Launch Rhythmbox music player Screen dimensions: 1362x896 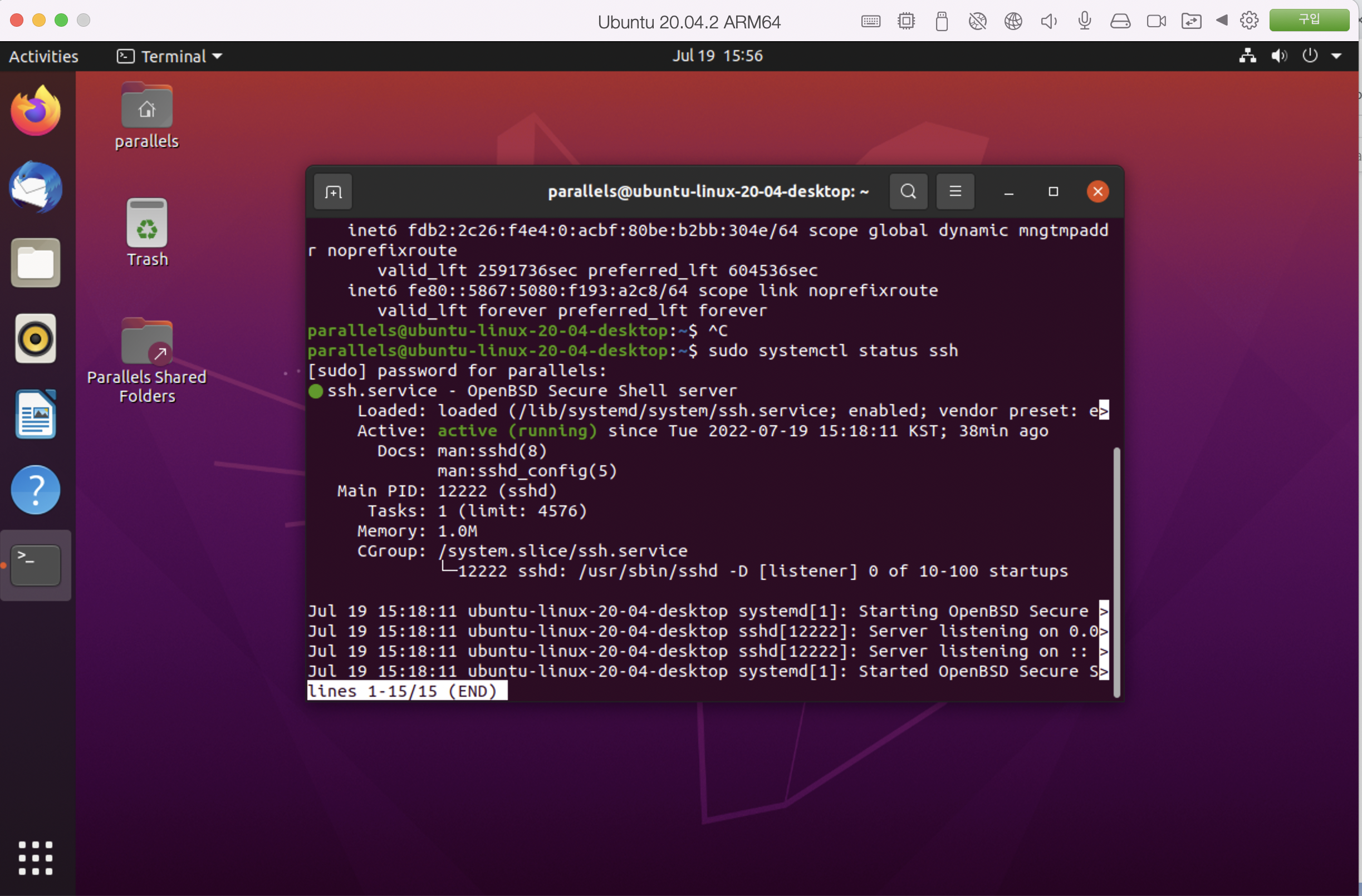tap(36, 338)
